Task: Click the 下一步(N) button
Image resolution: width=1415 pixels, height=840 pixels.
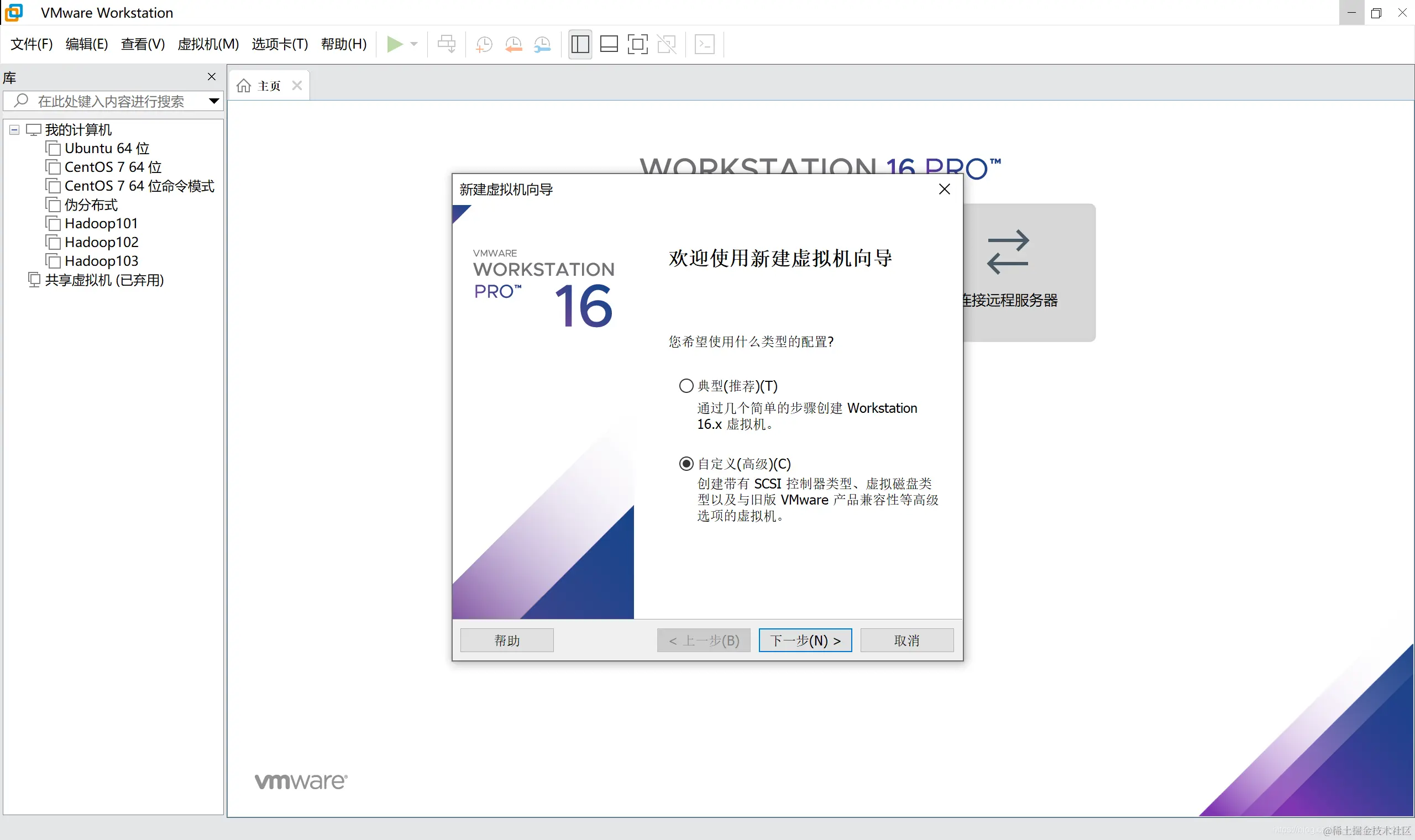Action: pos(805,640)
